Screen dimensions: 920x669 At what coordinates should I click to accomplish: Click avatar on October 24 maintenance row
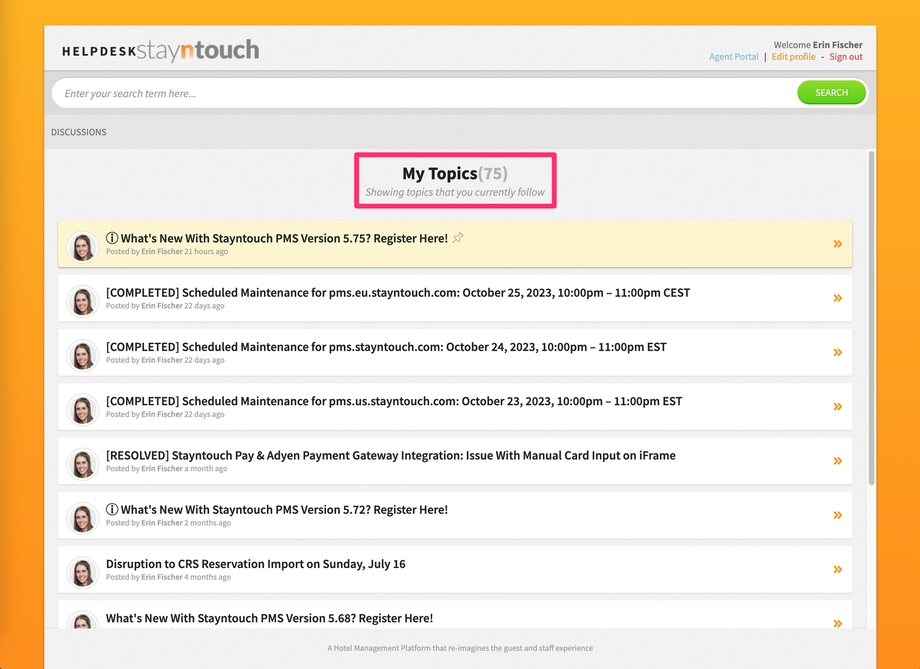tap(83, 356)
